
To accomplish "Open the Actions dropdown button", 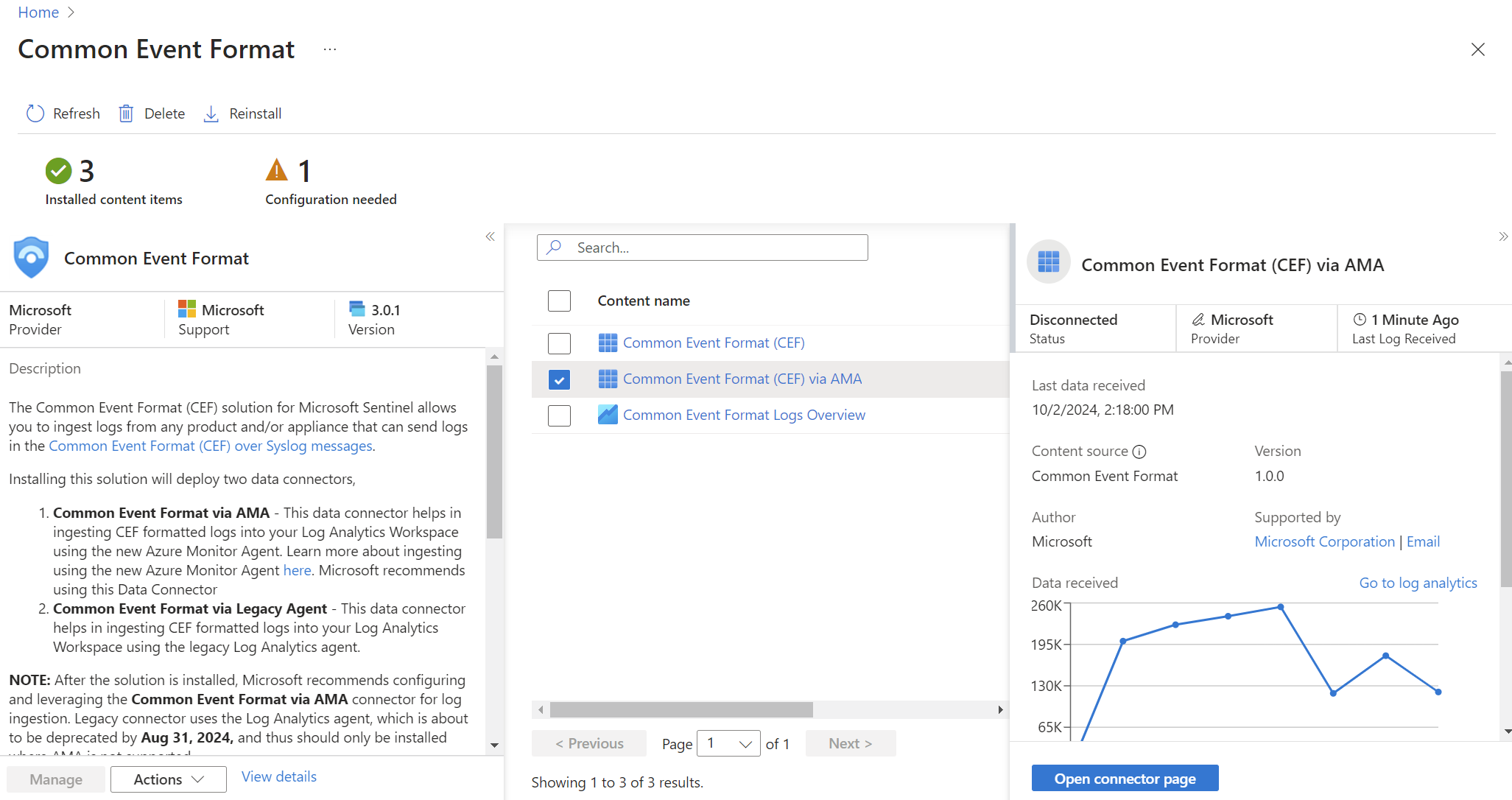I will pos(168,779).
